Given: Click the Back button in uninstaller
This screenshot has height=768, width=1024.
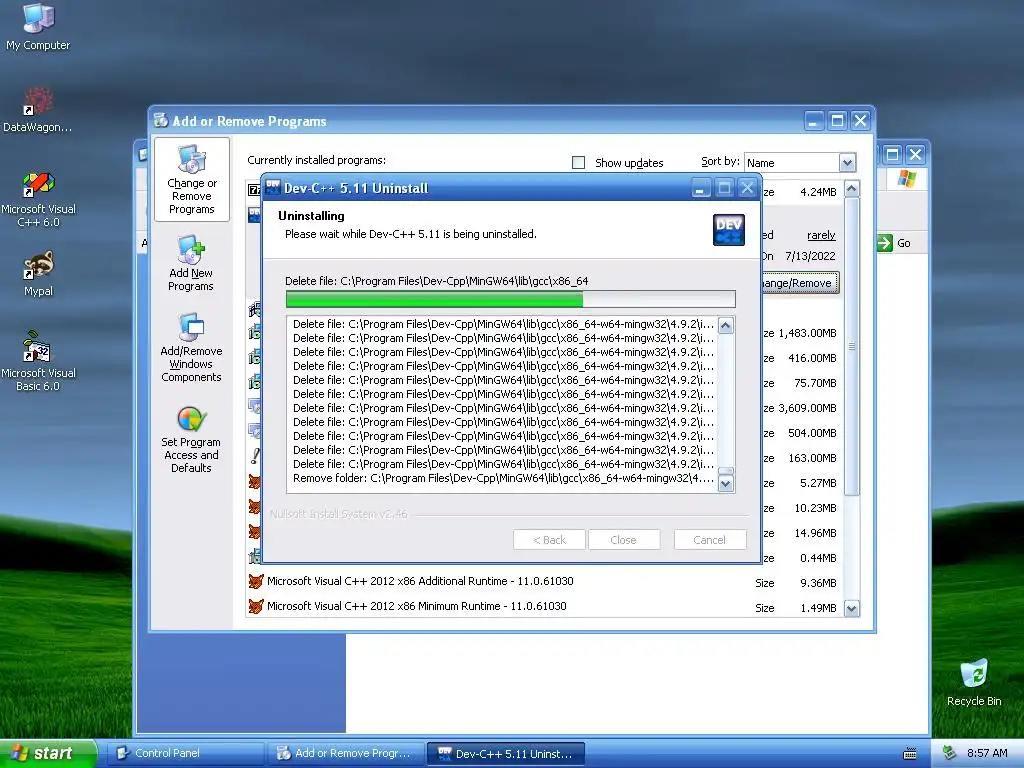Looking at the screenshot, I should [549, 539].
